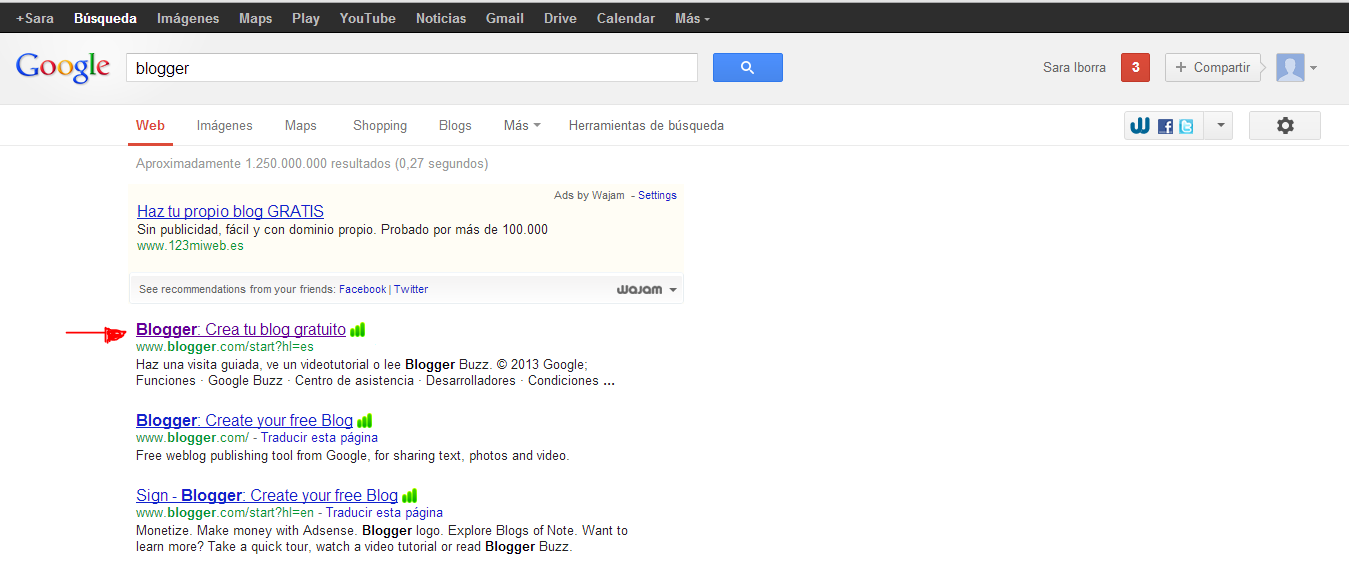Open Calendar in the top bar
The image size is (1349, 567).
click(626, 18)
